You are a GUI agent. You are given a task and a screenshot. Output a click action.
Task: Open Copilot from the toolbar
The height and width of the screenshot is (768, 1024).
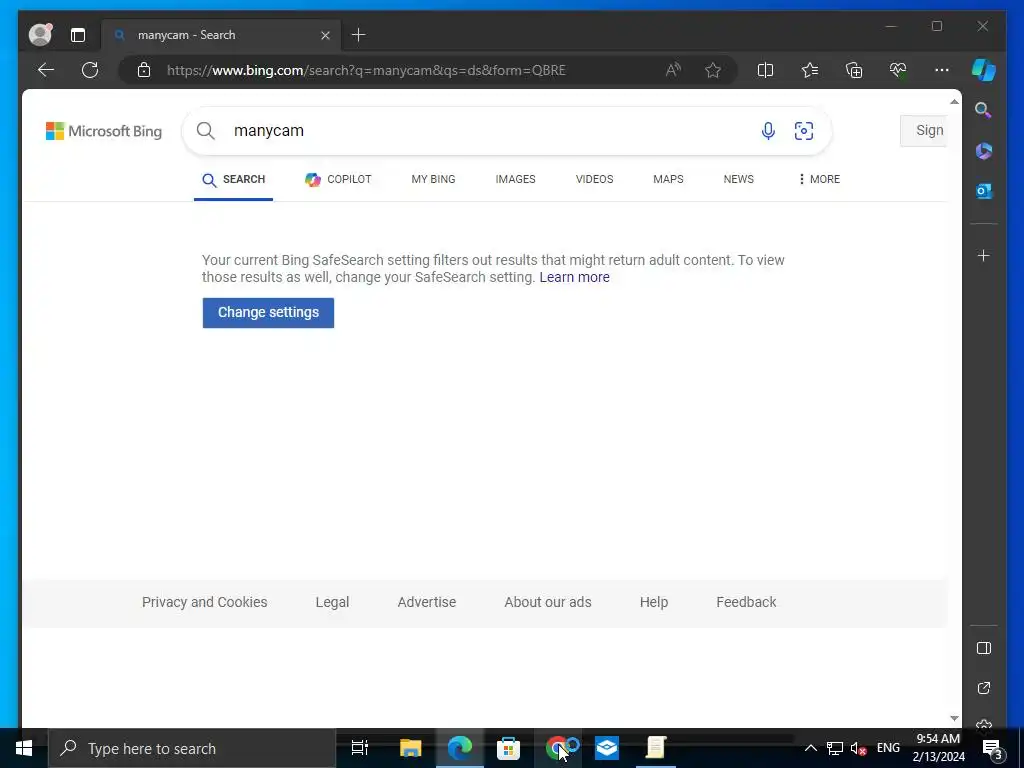click(x=984, y=70)
